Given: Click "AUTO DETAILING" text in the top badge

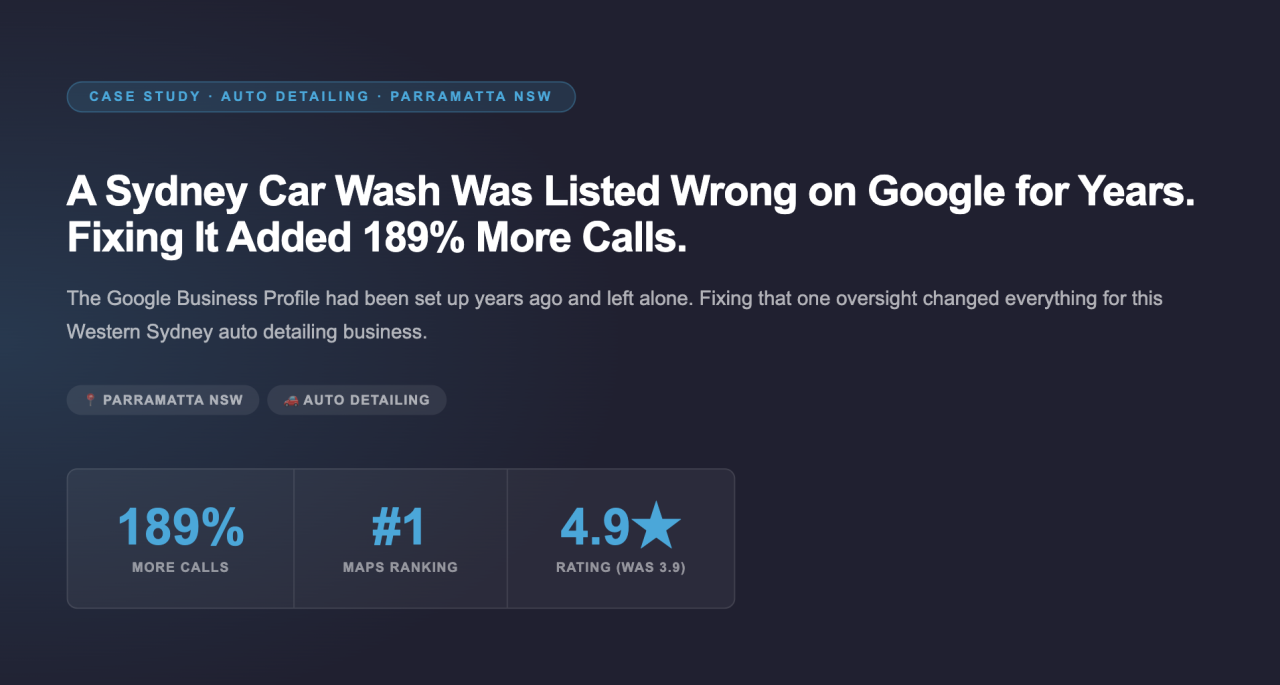Looking at the screenshot, I should point(295,97).
